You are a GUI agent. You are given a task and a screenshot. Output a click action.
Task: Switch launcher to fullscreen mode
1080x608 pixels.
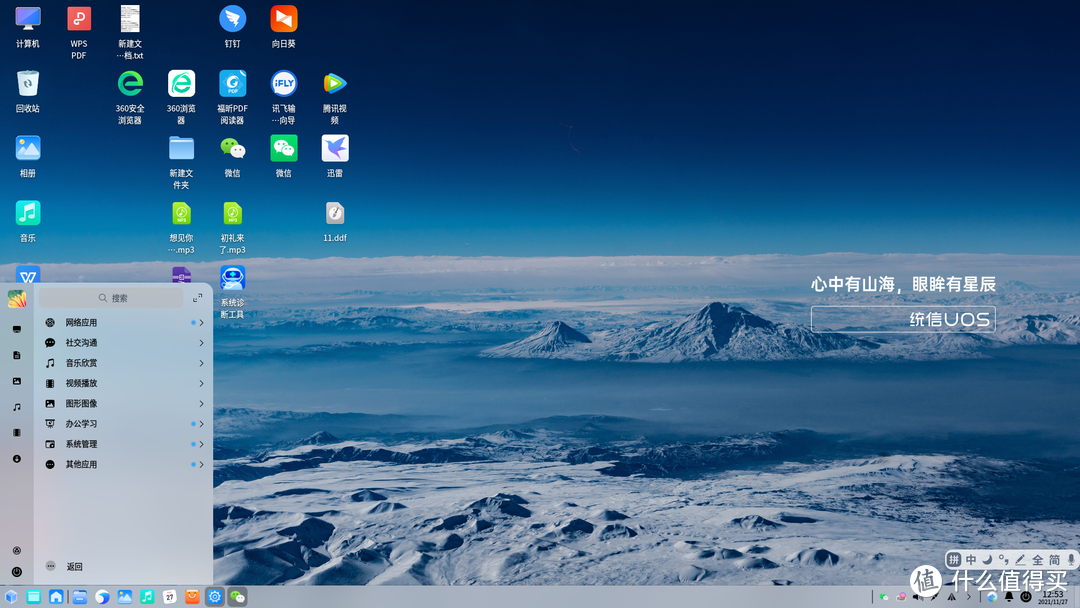[198, 298]
